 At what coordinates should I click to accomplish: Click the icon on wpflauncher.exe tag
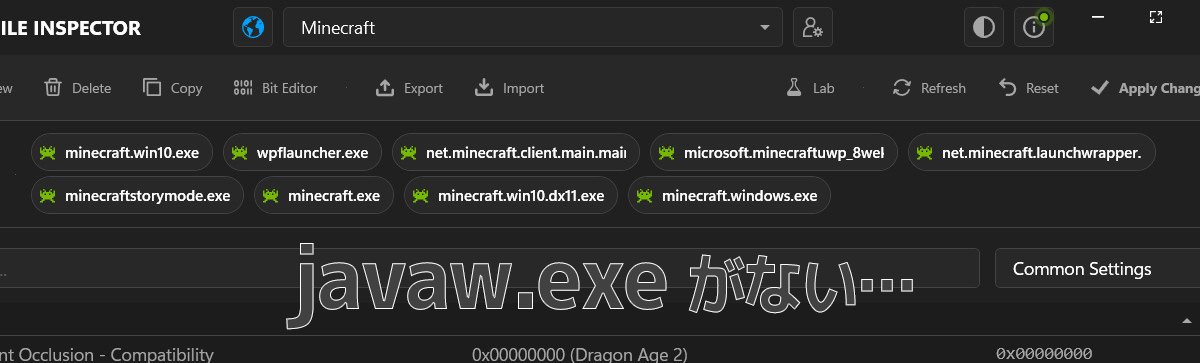239,153
